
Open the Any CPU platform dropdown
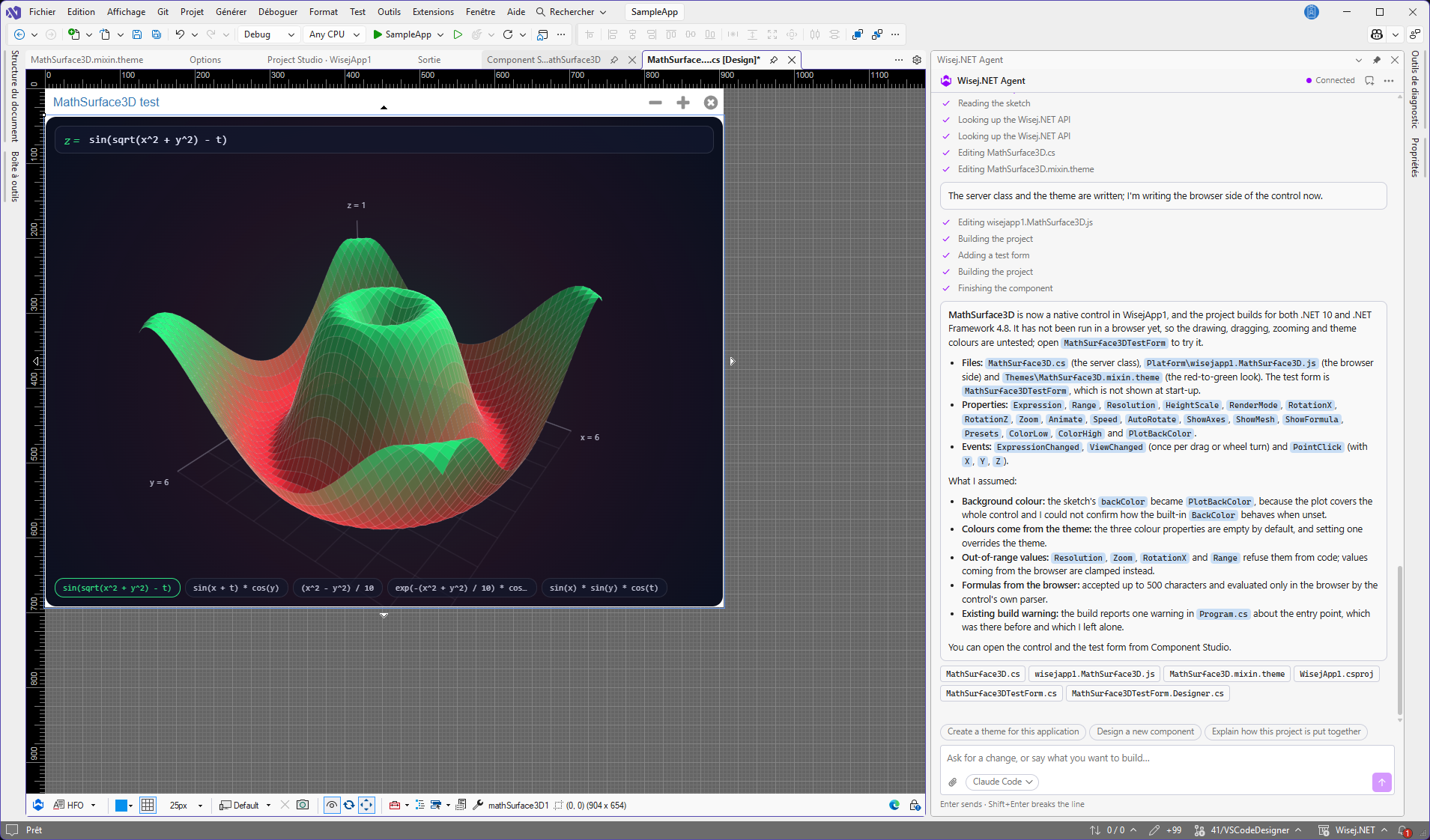[x=334, y=34]
